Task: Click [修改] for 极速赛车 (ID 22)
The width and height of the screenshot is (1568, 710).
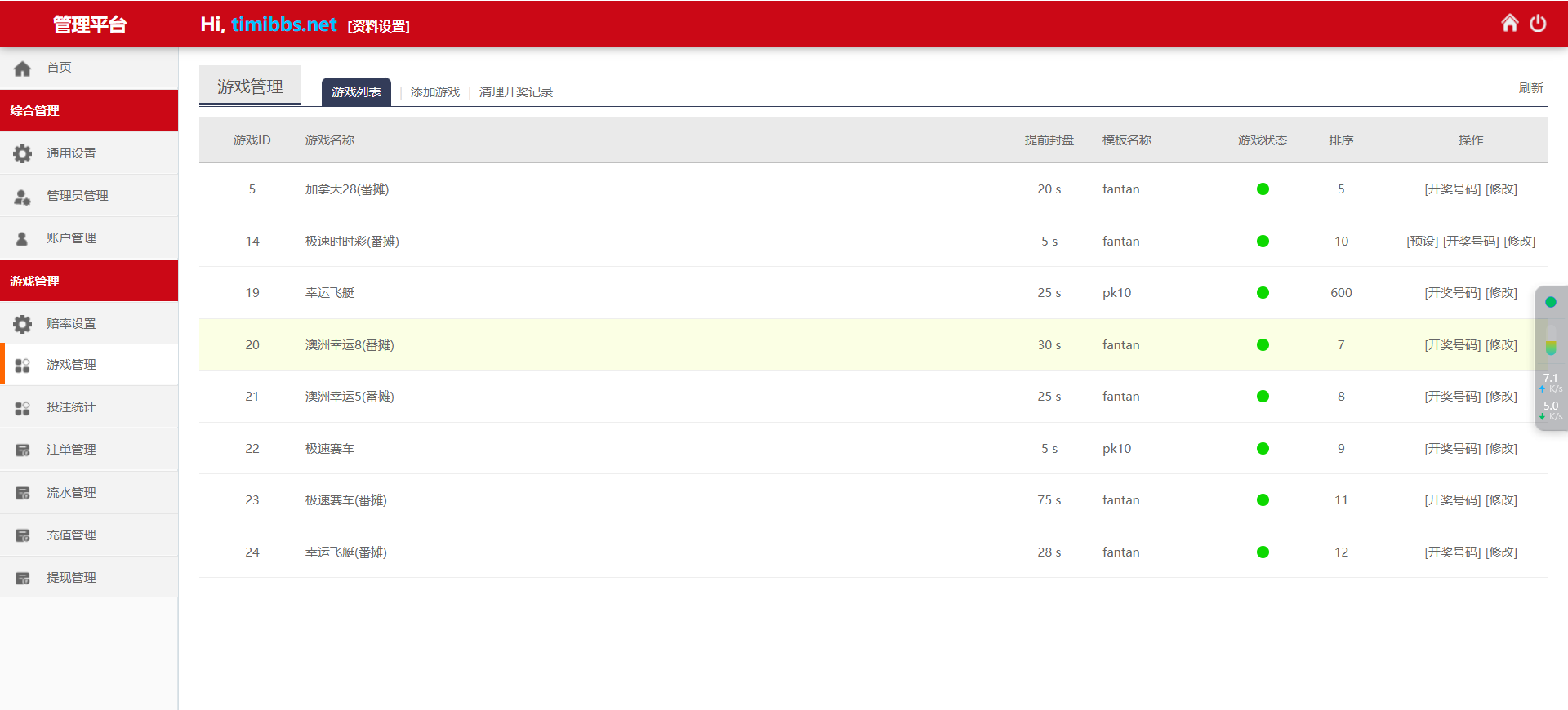Action: pos(1501,449)
